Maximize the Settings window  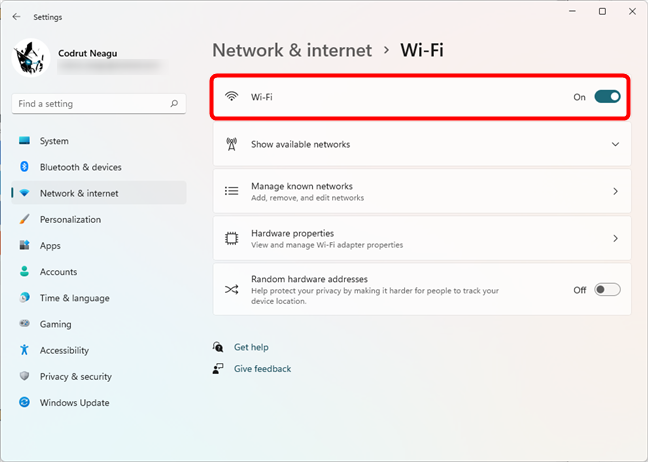pyautogui.click(x=603, y=12)
